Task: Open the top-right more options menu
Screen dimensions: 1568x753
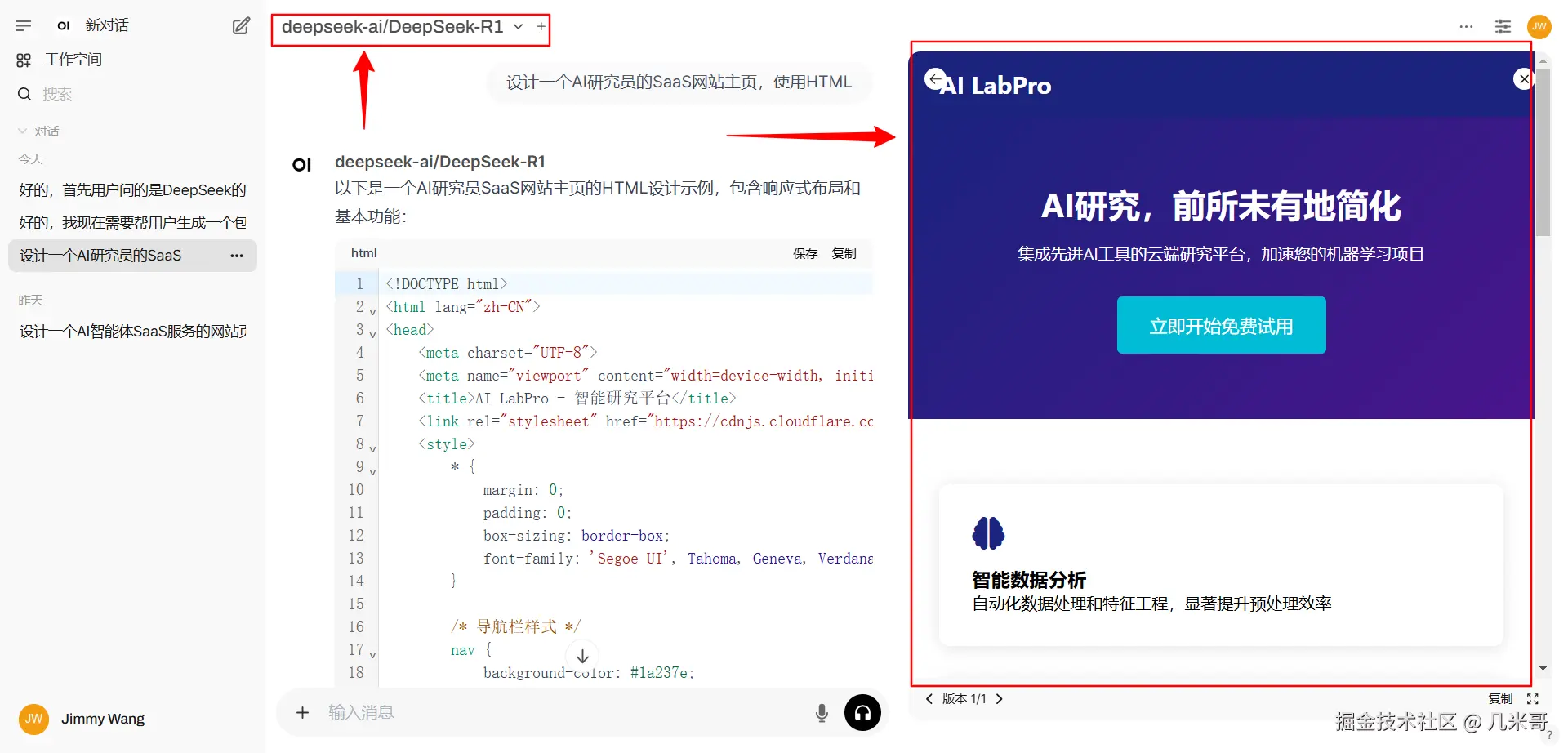Action: tap(1467, 26)
